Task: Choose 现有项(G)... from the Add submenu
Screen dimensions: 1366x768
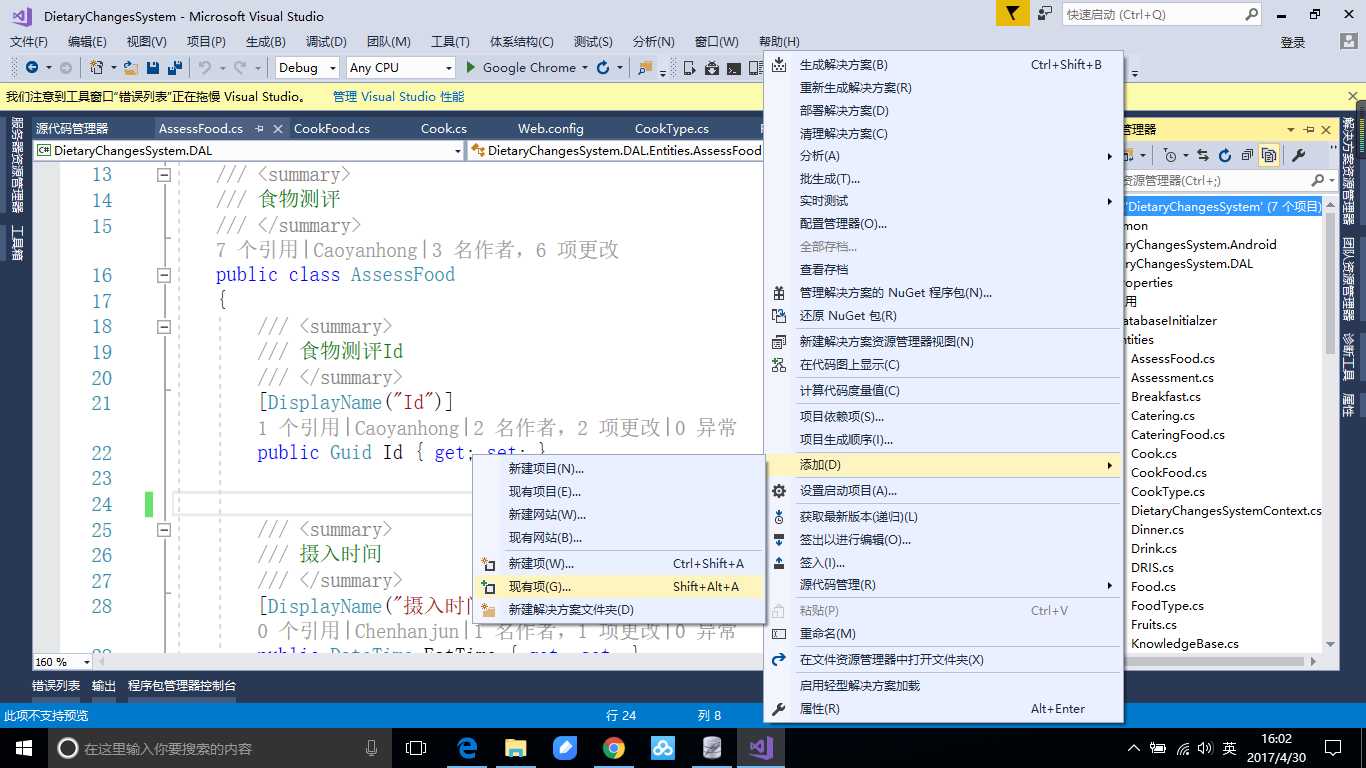Action: [x=618, y=587]
